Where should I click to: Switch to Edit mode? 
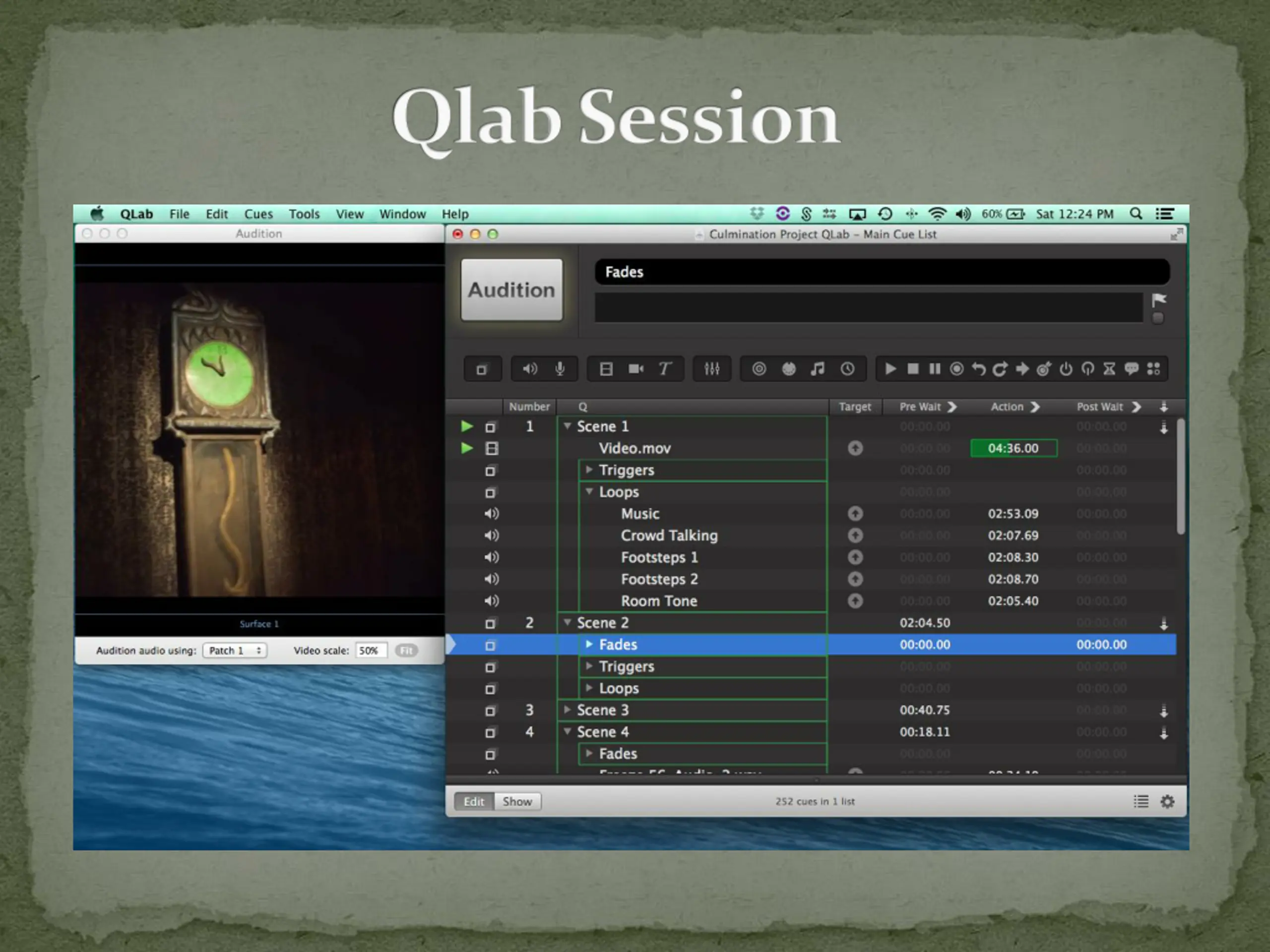point(474,802)
